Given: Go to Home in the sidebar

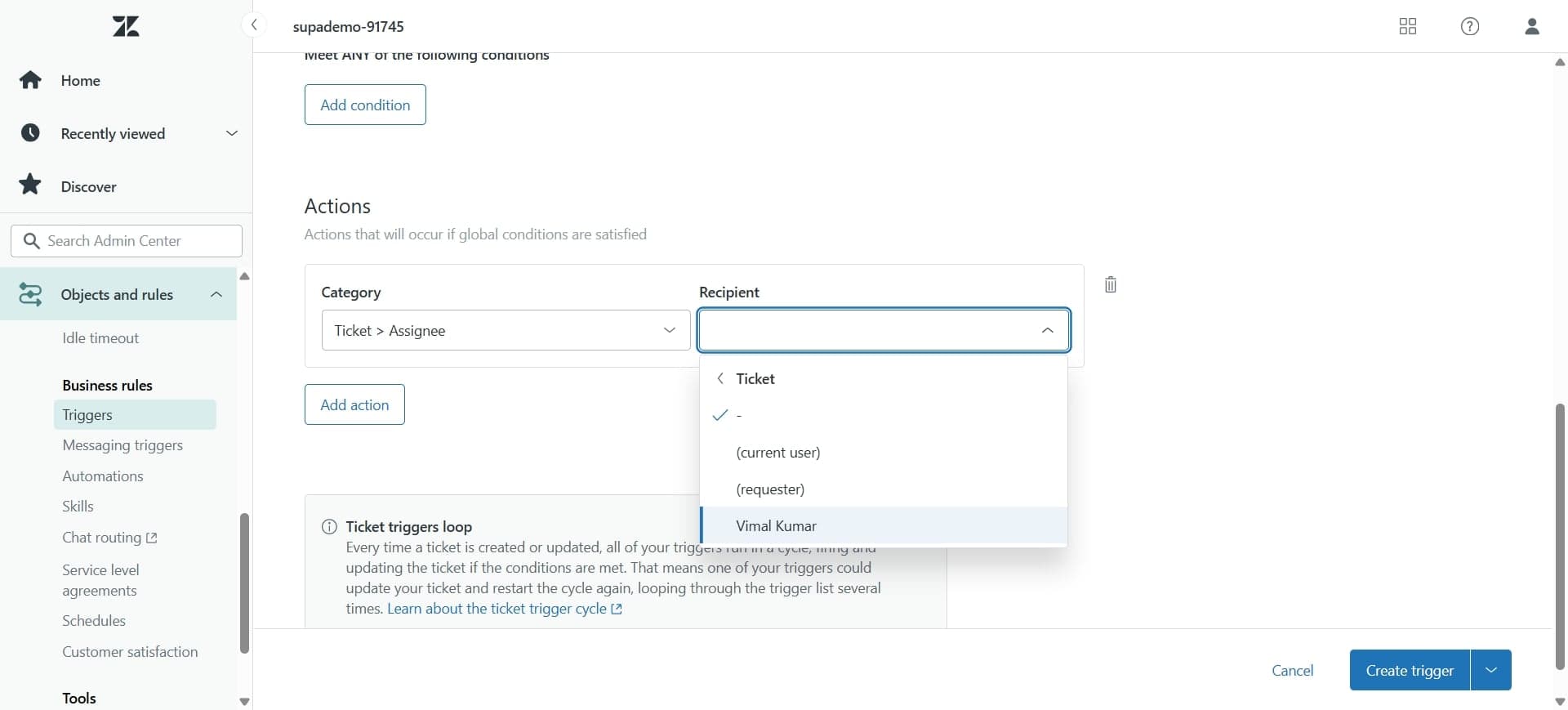Looking at the screenshot, I should (80, 80).
